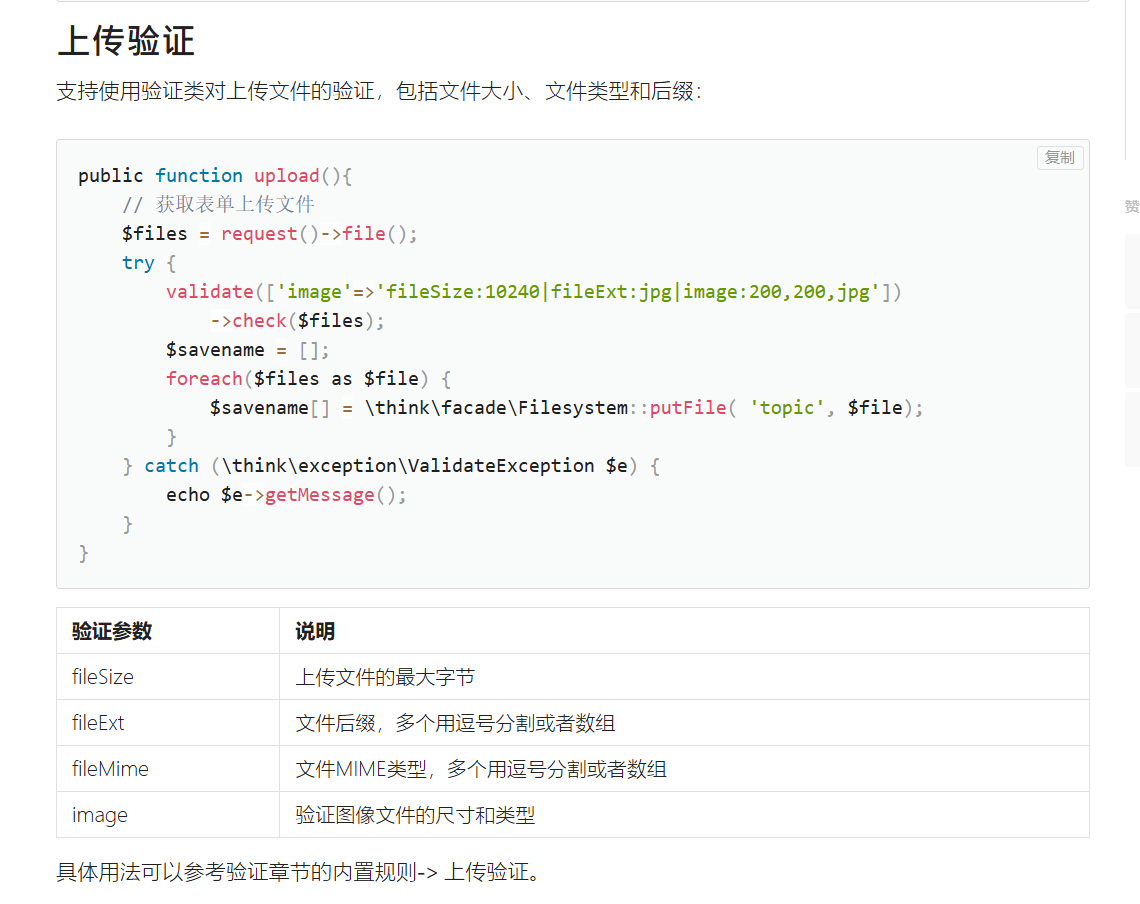1140x904 pixels.
Task: Select the fileMime cell in the table
Action: coord(110,769)
